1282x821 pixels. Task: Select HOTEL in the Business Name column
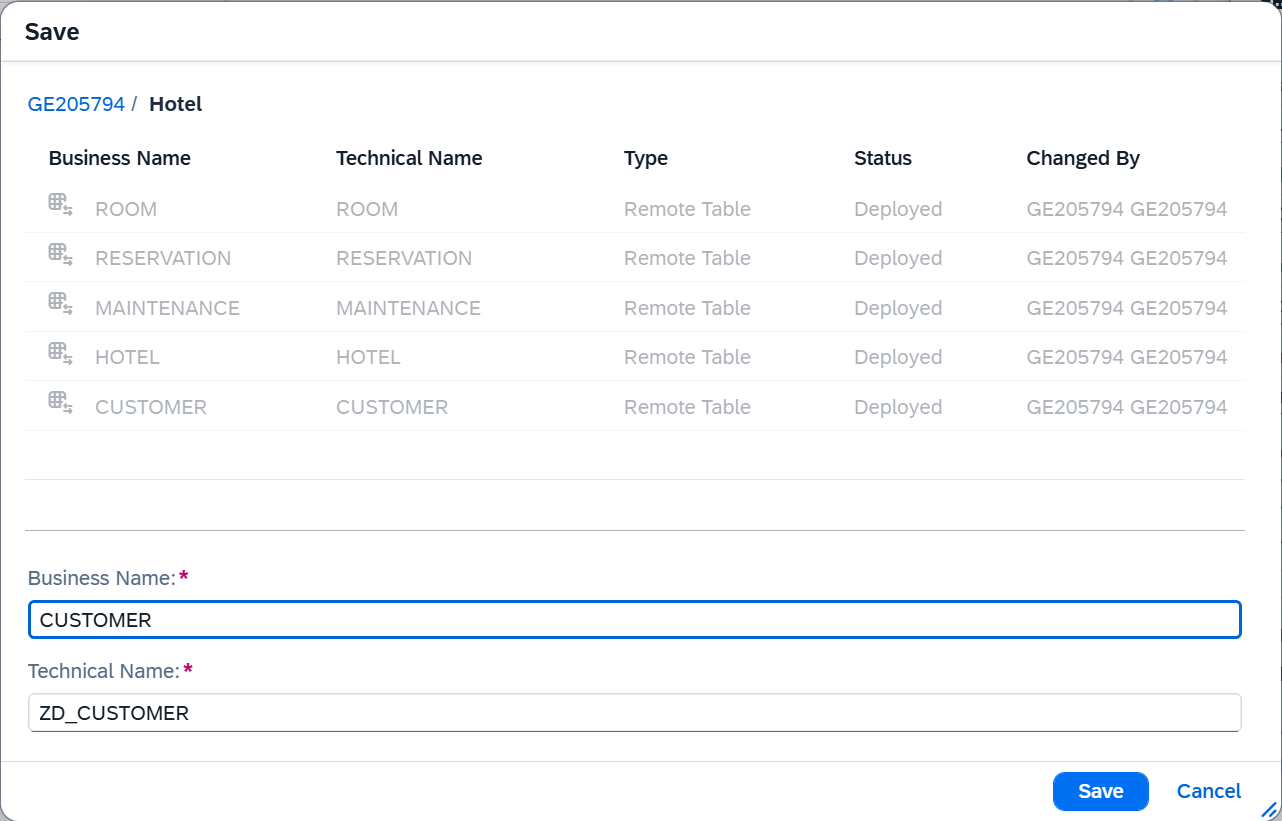127,357
